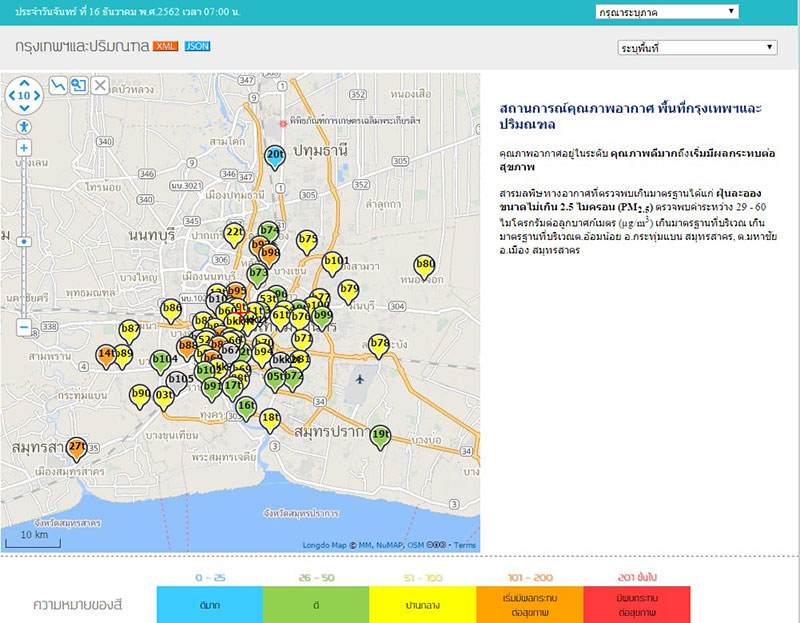Image resolution: width=800 pixels, height=623 pixels.
Task: Click the blue station marker 20t
Action: [275, 155]
